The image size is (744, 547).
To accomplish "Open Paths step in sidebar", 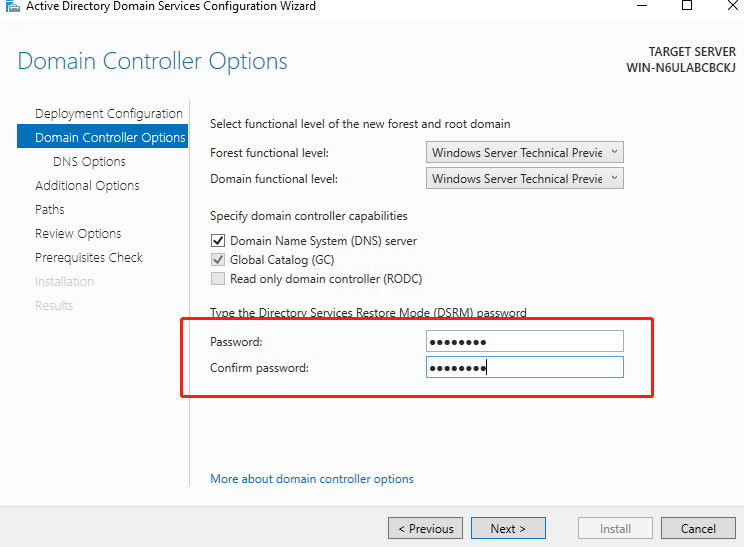I will point(50,209).
